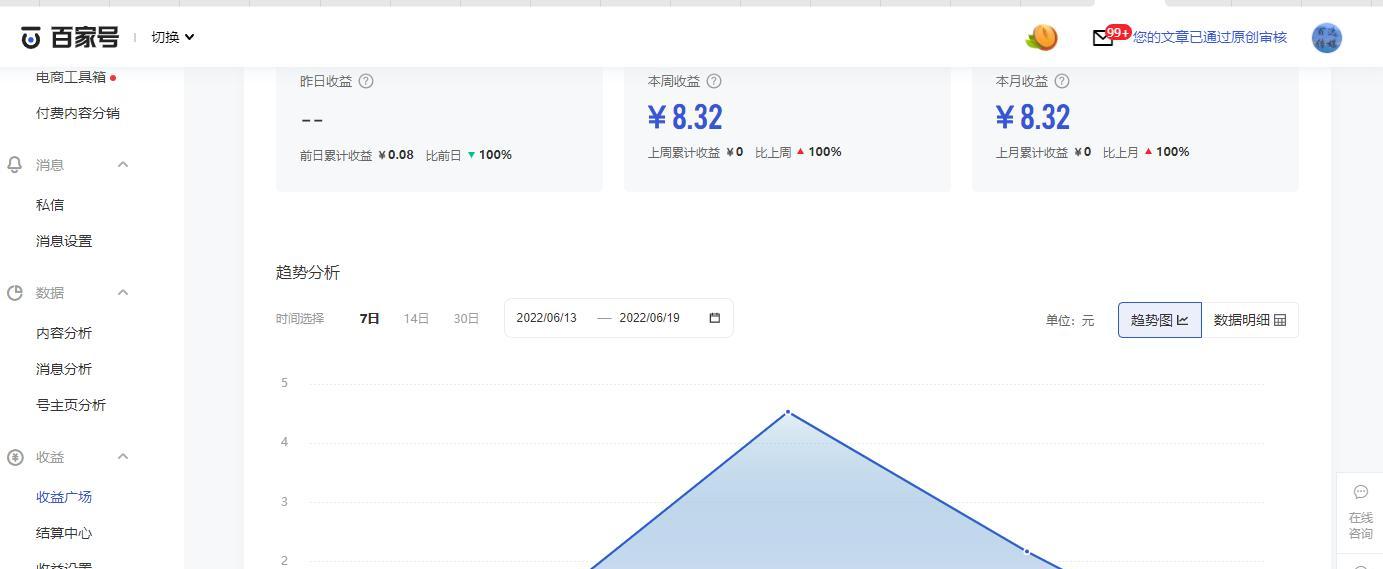The image size is (1383, 569).
Task: Click the 单位: 元 label
Action: click(1070, 320)
